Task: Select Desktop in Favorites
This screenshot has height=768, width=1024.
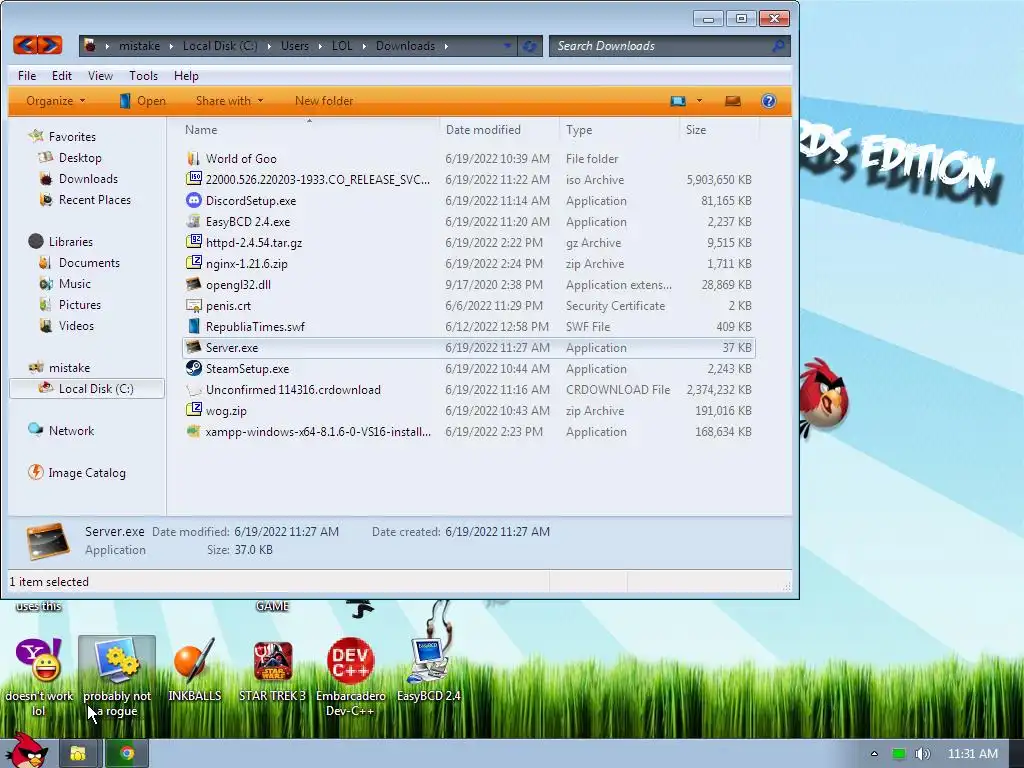Action: [80, 157]
